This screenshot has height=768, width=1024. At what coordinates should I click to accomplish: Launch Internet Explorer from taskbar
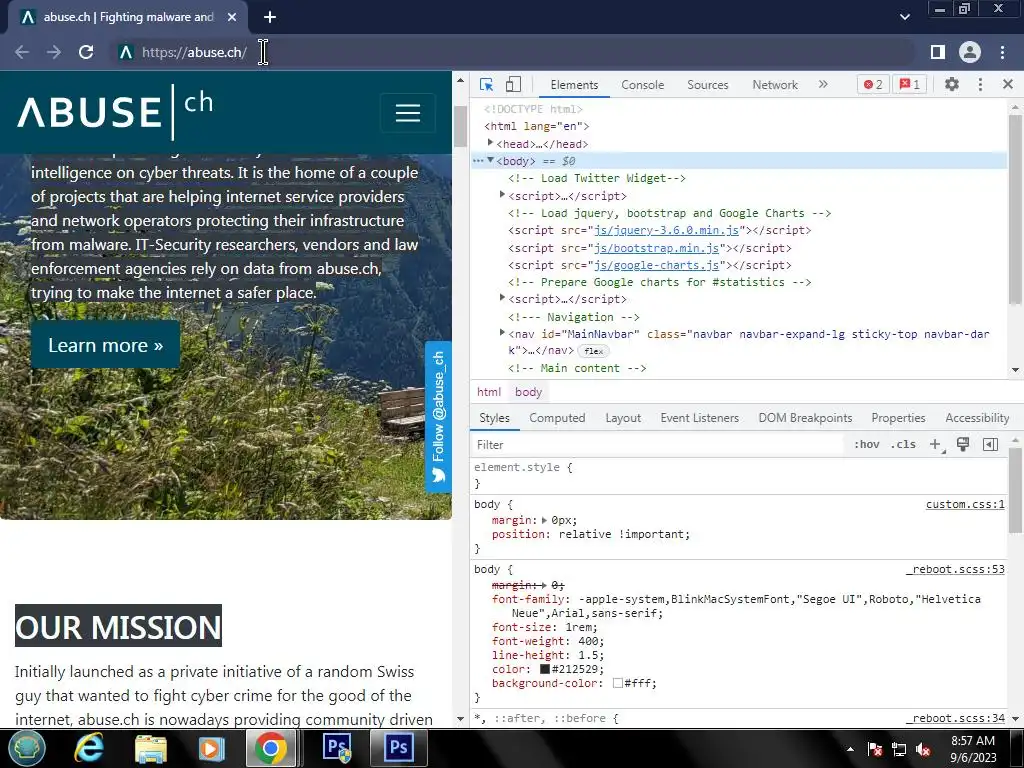point(89,748)
